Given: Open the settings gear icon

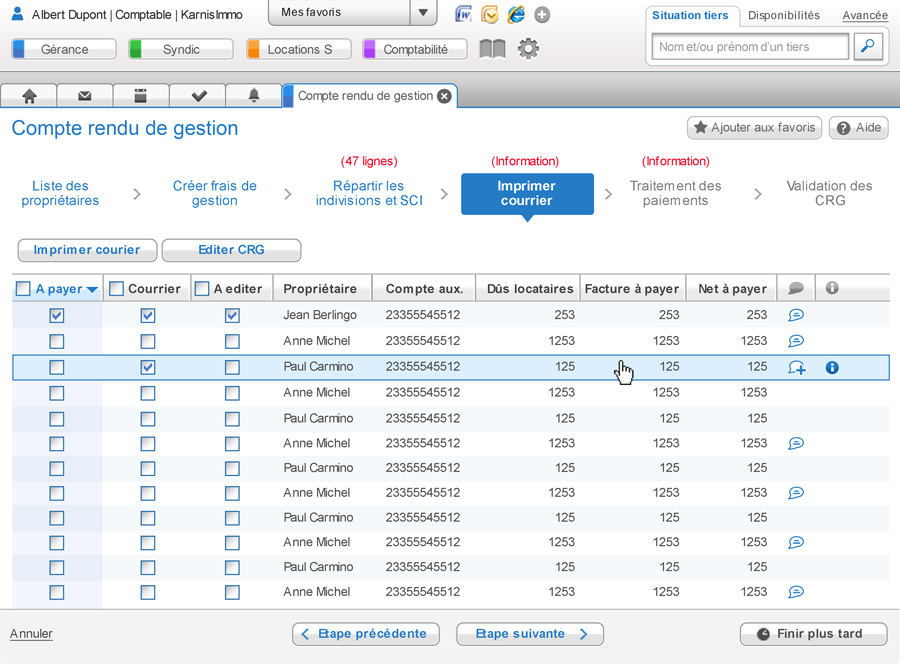Looking at the screenshot, I should pos(529,47).
